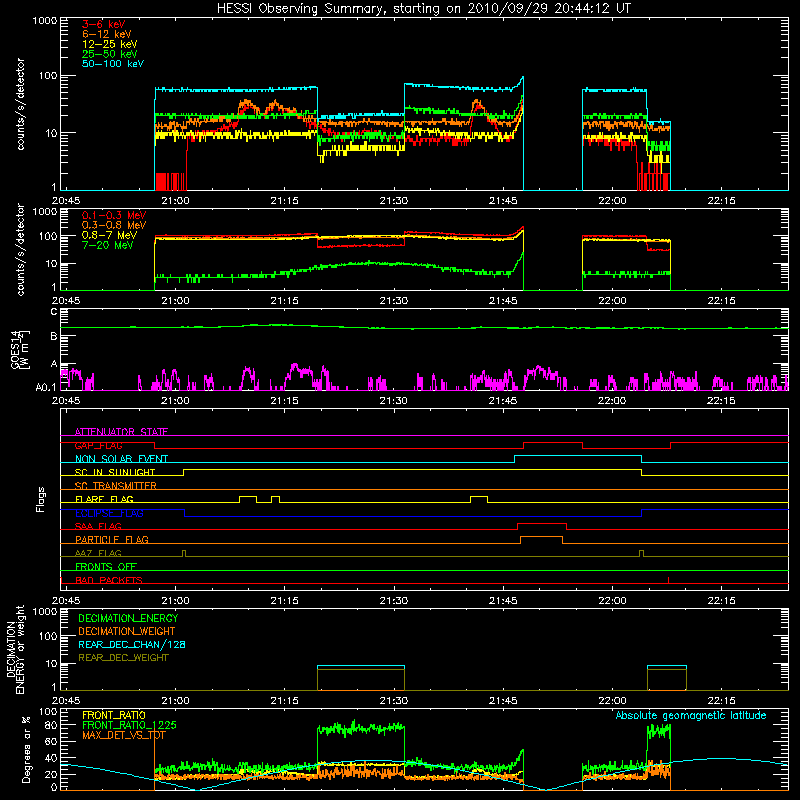Click the REAR_DEC_WEIGHT legend label

pyautogui.click(x=123, y=658)
